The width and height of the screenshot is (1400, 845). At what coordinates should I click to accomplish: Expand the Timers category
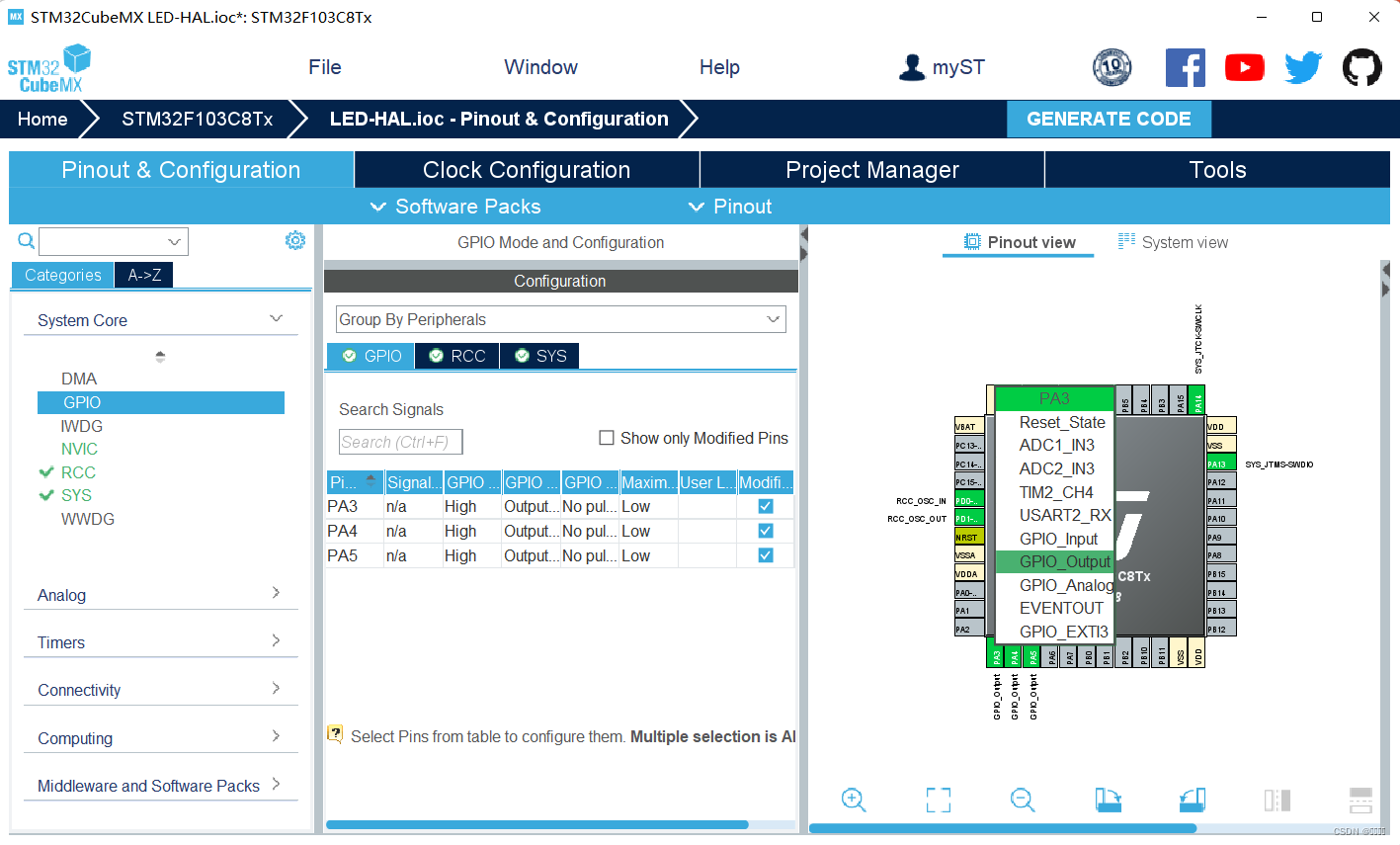coord(276,640)
